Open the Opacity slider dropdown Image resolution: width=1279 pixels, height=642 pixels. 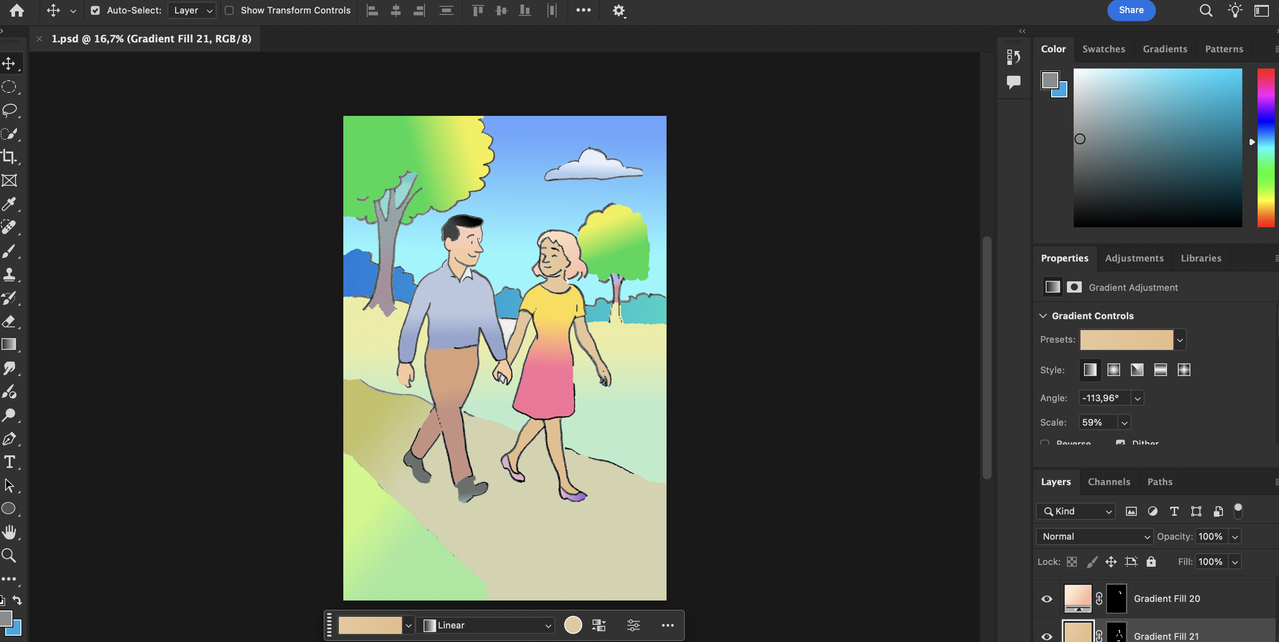click(1236, 537)
